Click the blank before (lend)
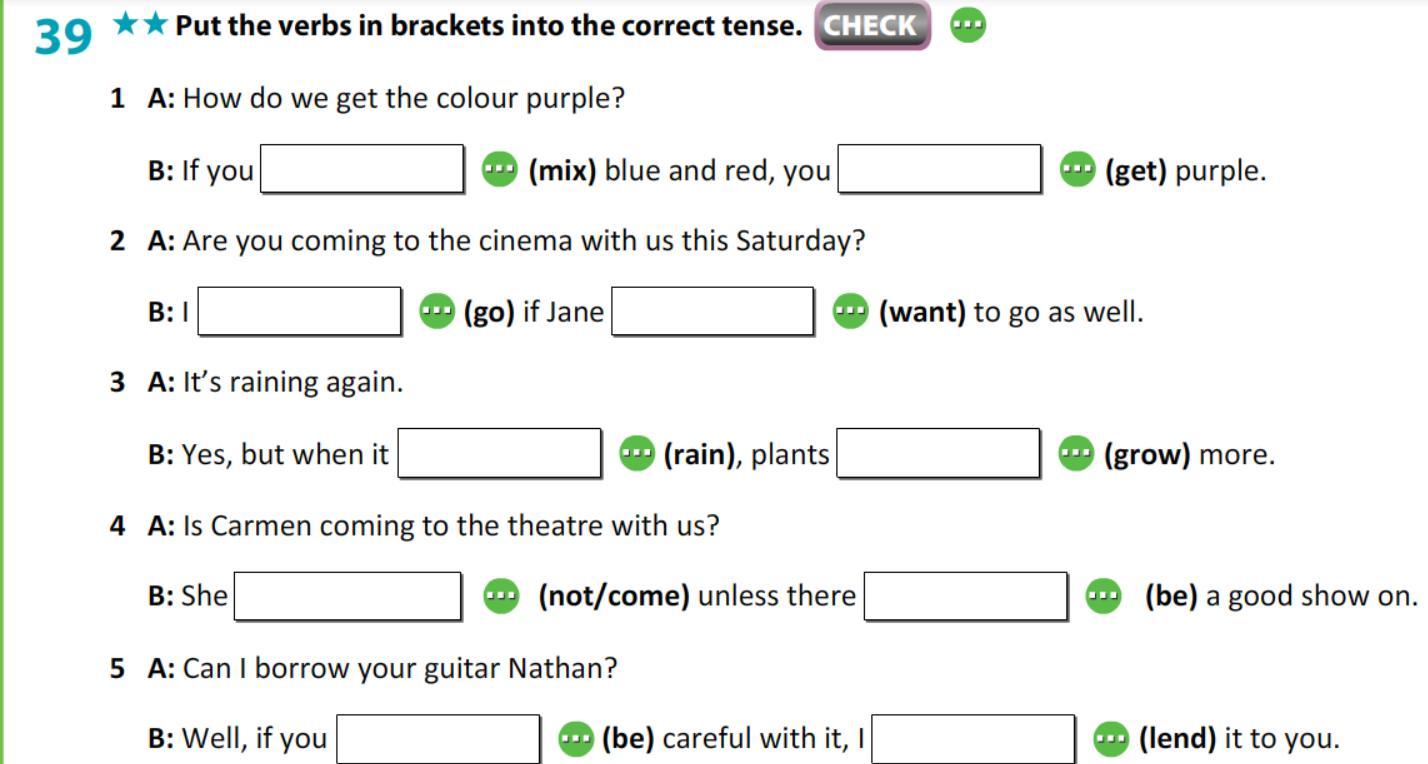This screenshot has width=1428, height=764. click(x=974, y=739)
